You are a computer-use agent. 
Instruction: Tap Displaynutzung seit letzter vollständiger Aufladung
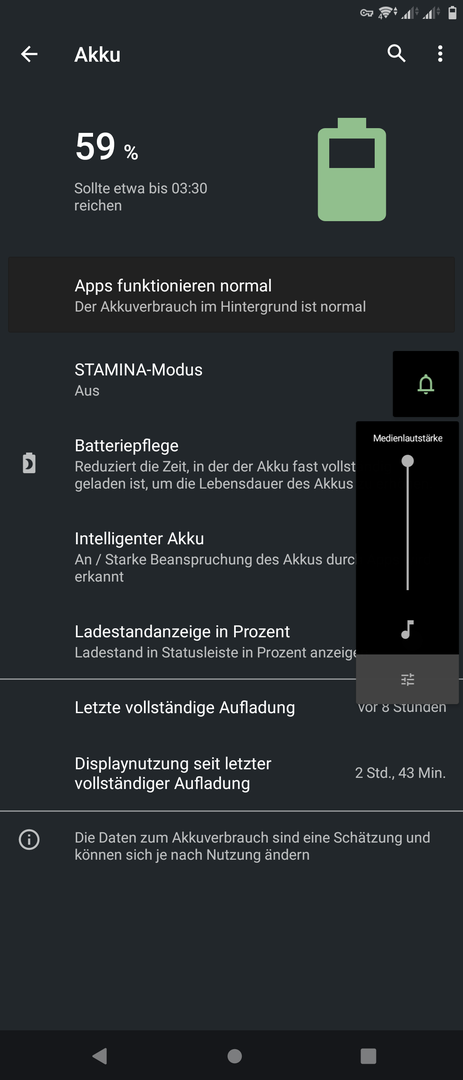(x=232, y=773)
